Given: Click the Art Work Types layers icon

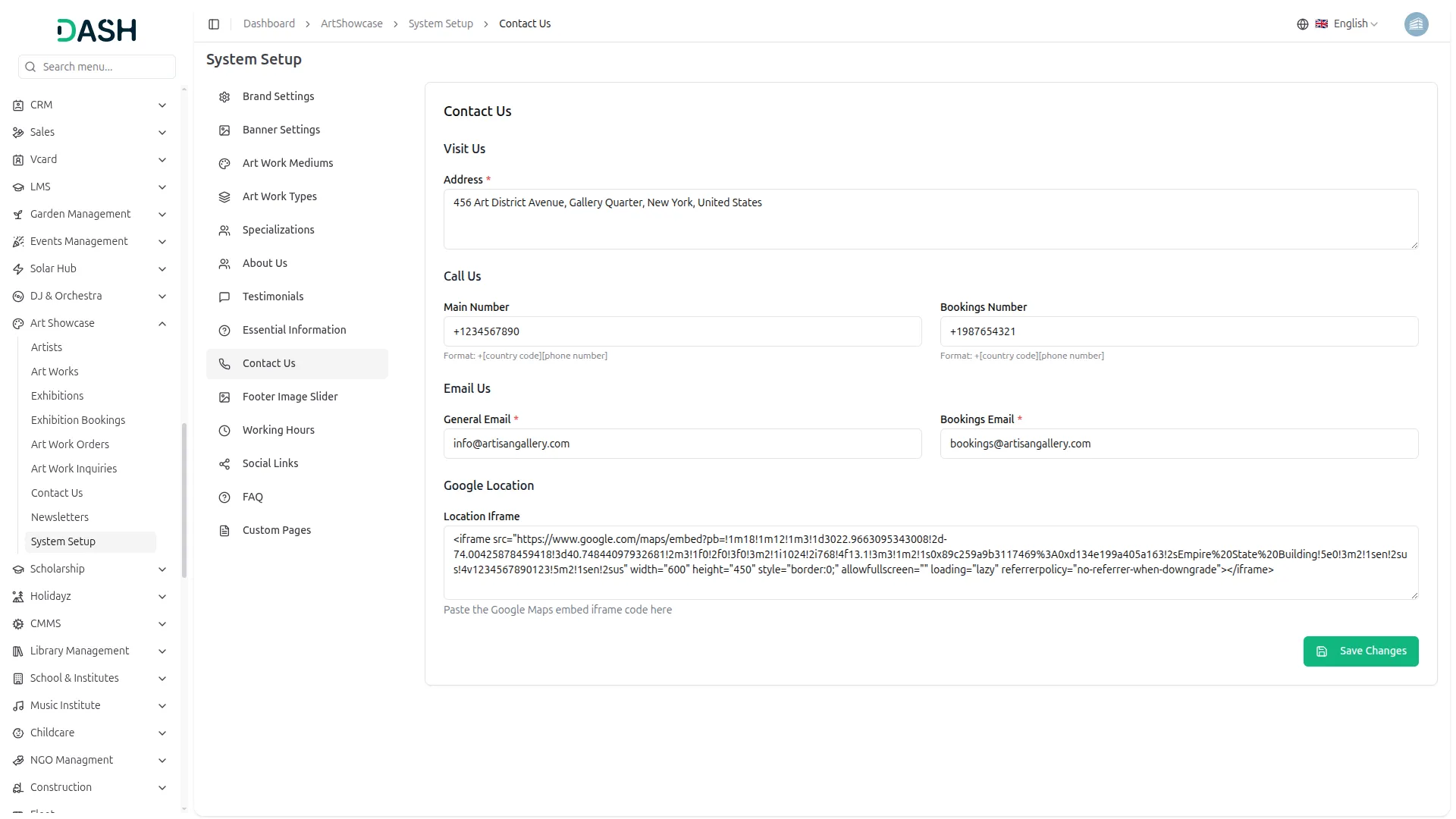Looking at the screenshot, I should click(224, 197).
